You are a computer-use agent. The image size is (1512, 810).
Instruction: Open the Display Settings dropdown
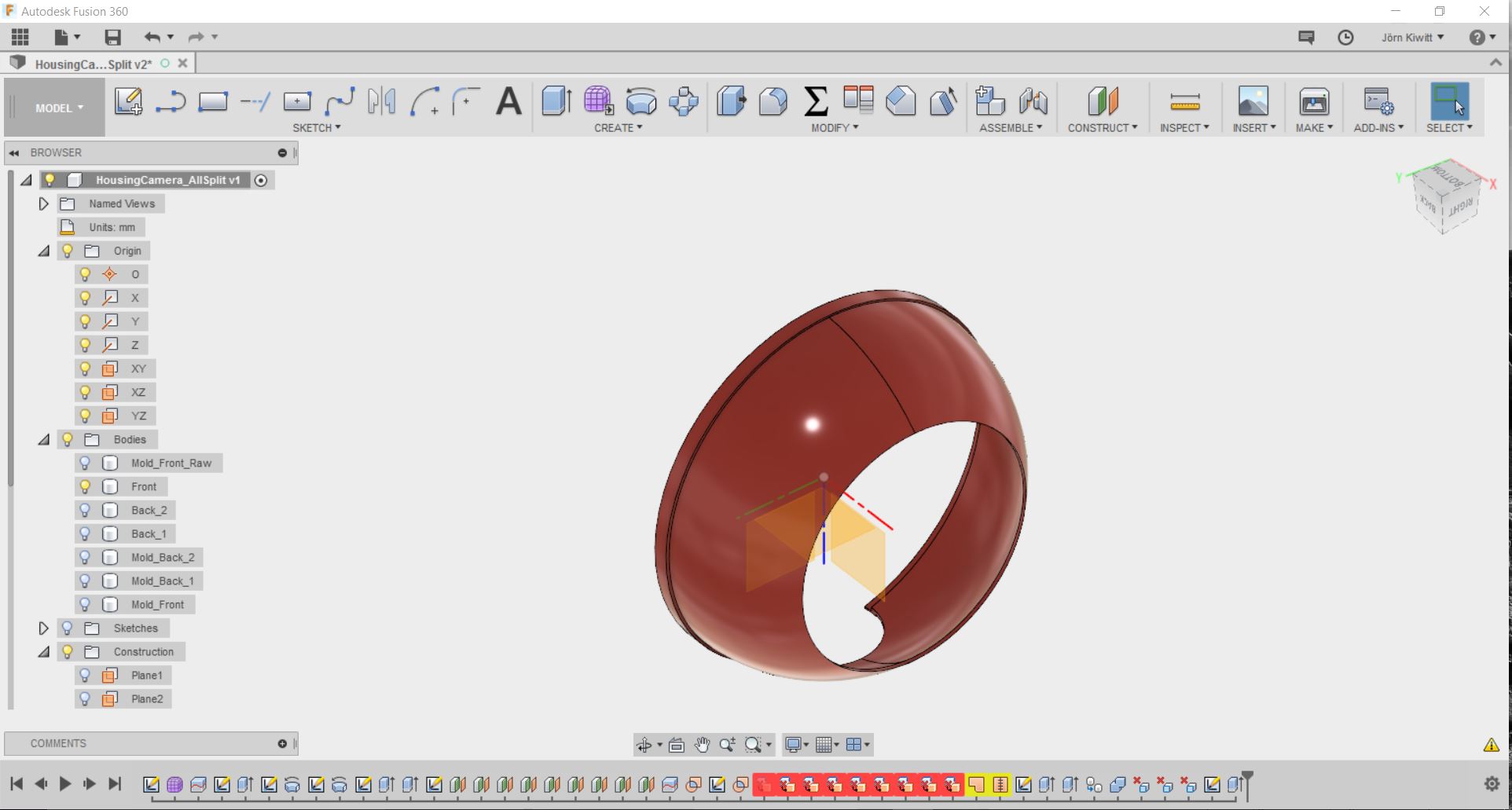coord(797,745)
